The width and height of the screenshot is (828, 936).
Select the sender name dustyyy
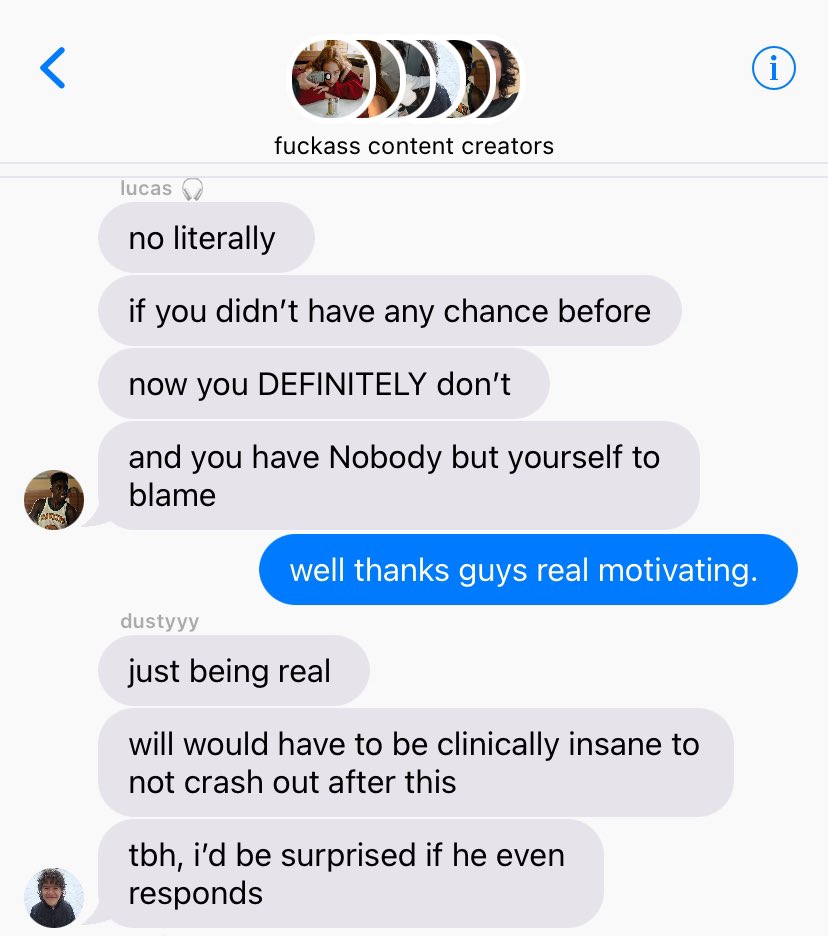coord(159,621)
